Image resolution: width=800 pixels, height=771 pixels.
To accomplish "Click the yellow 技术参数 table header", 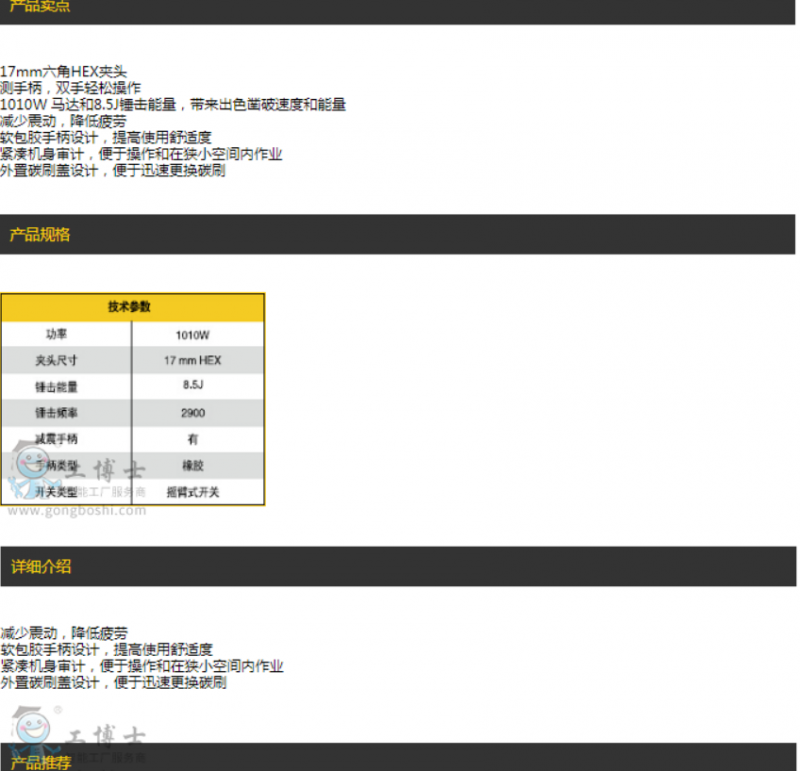I will (x=132, y=307).
